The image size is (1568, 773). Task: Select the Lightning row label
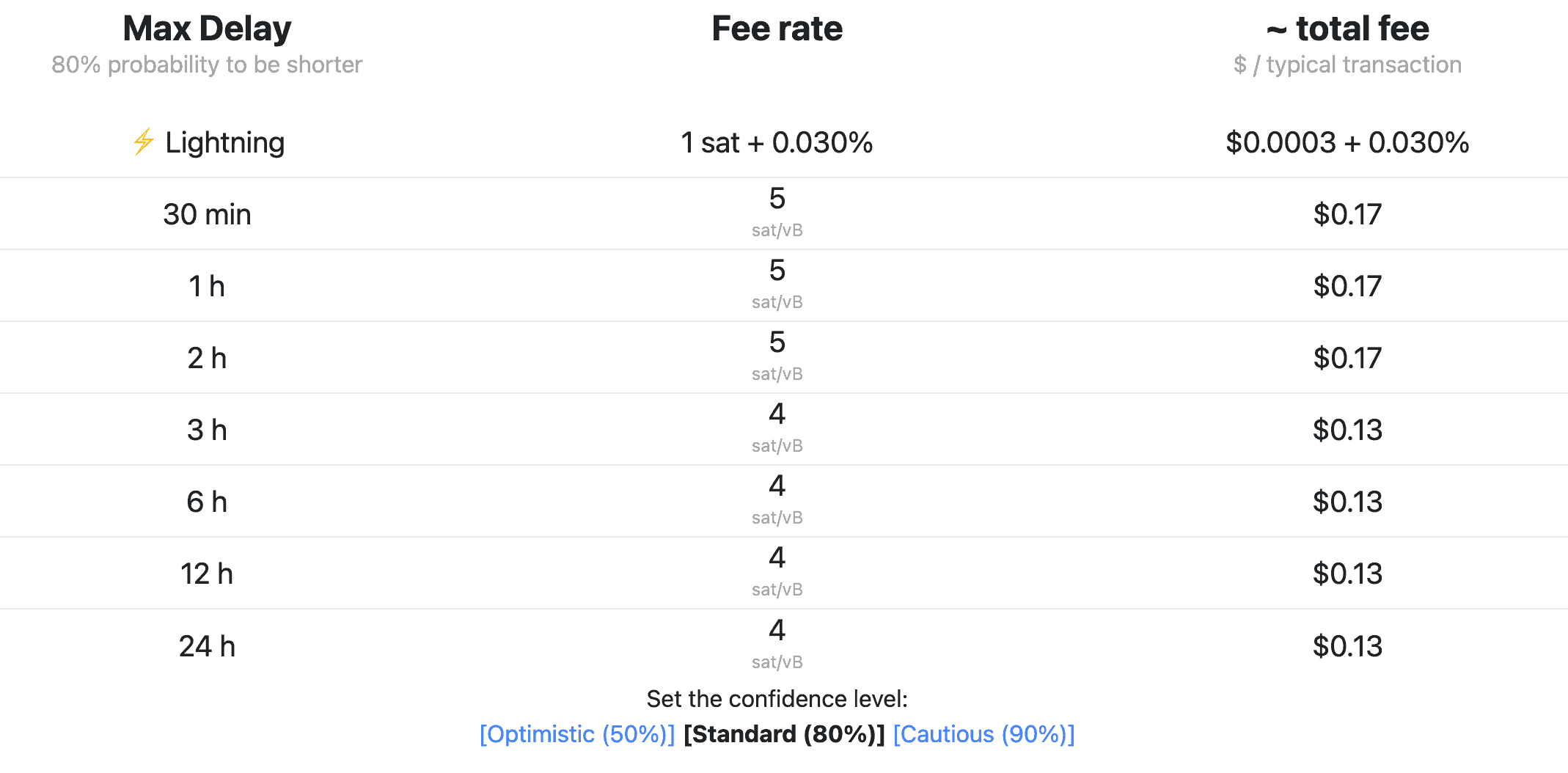(224, 142)
